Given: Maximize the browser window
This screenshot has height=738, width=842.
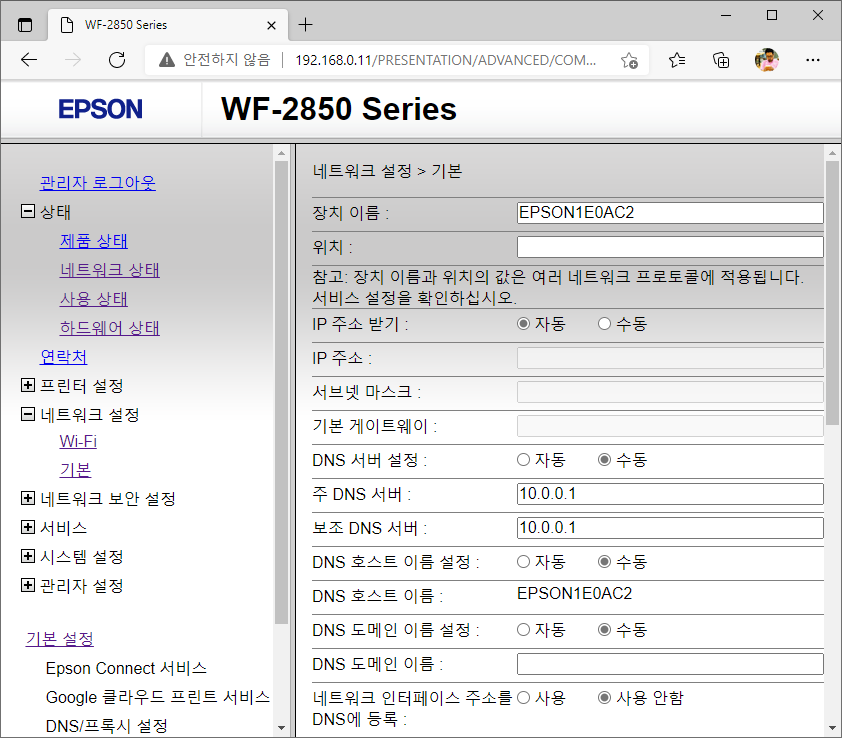Looking at the screenshot, I should click(x=772, y=16).
